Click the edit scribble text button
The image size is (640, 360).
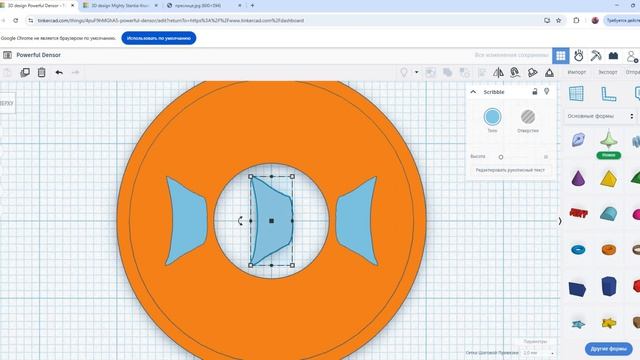pyautogui.click(x=510, y=170)
